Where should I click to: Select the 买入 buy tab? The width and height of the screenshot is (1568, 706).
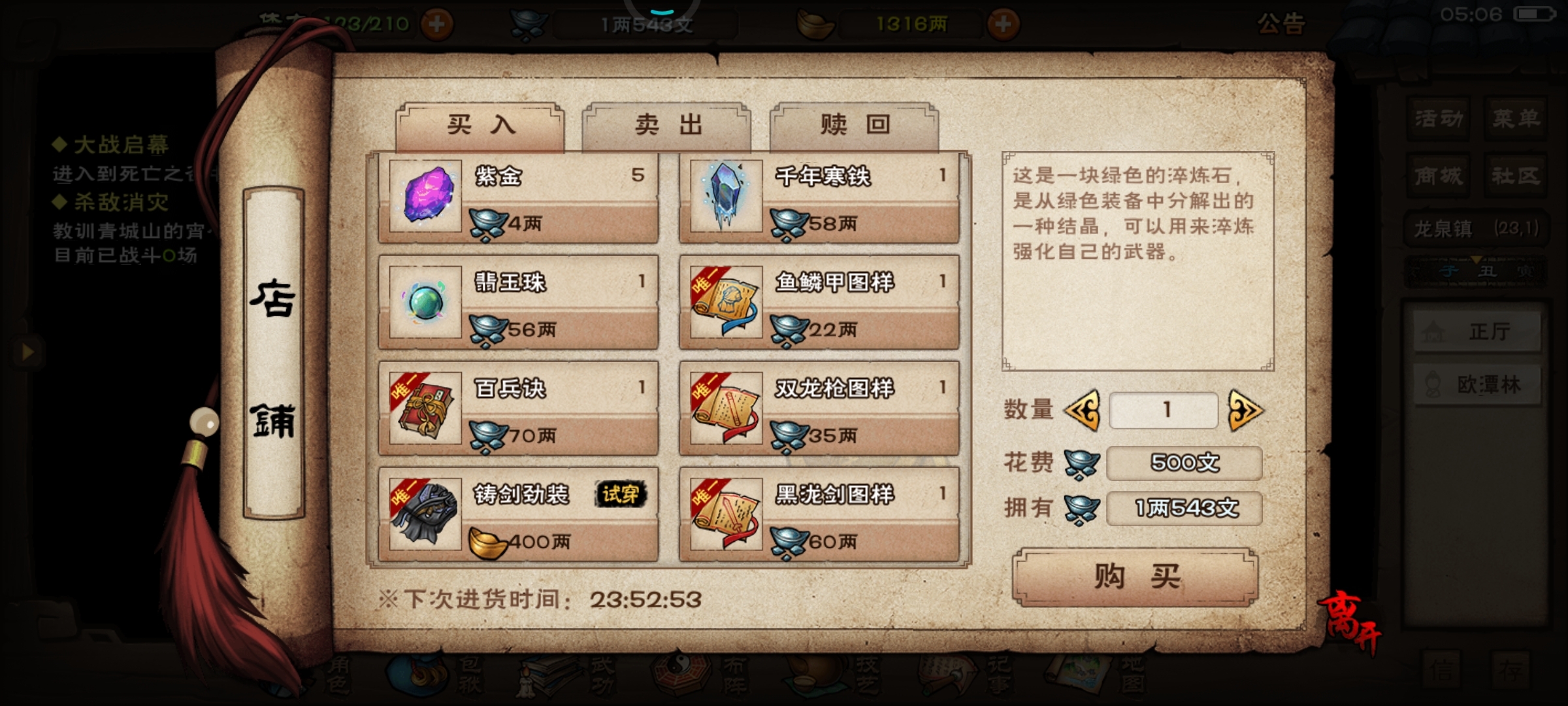tap(480, 126)
